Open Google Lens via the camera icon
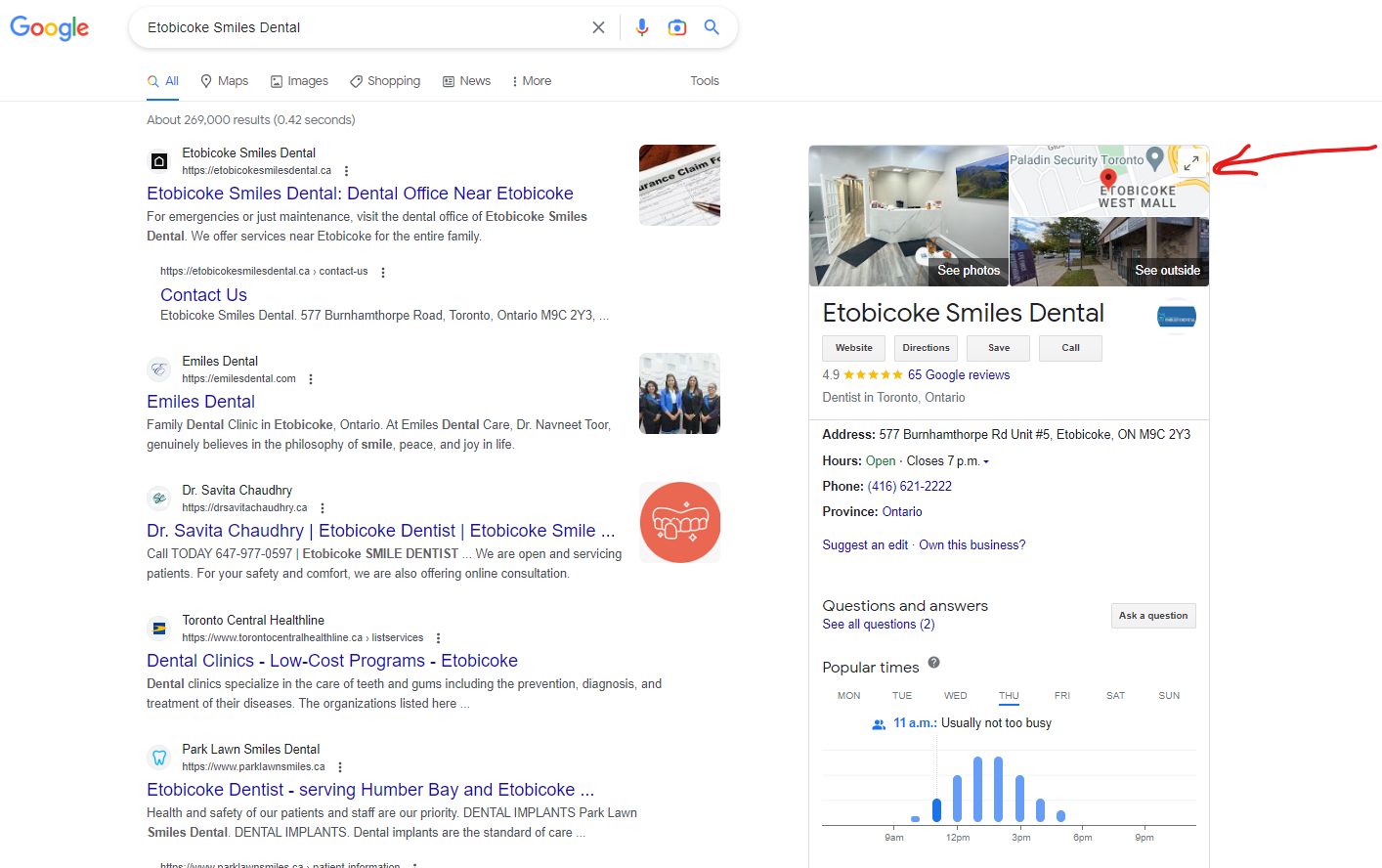This screenshot has height=868, width=1382. coord(677,27)
